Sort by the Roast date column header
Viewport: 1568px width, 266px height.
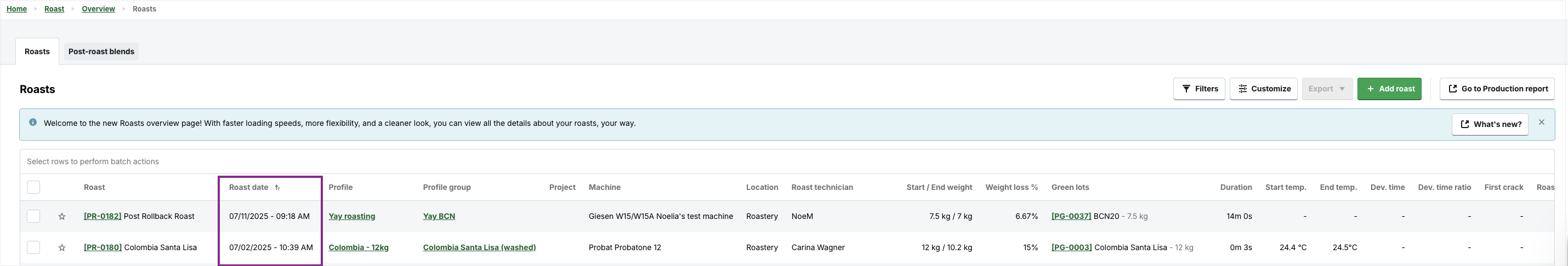tap(248, 188)
